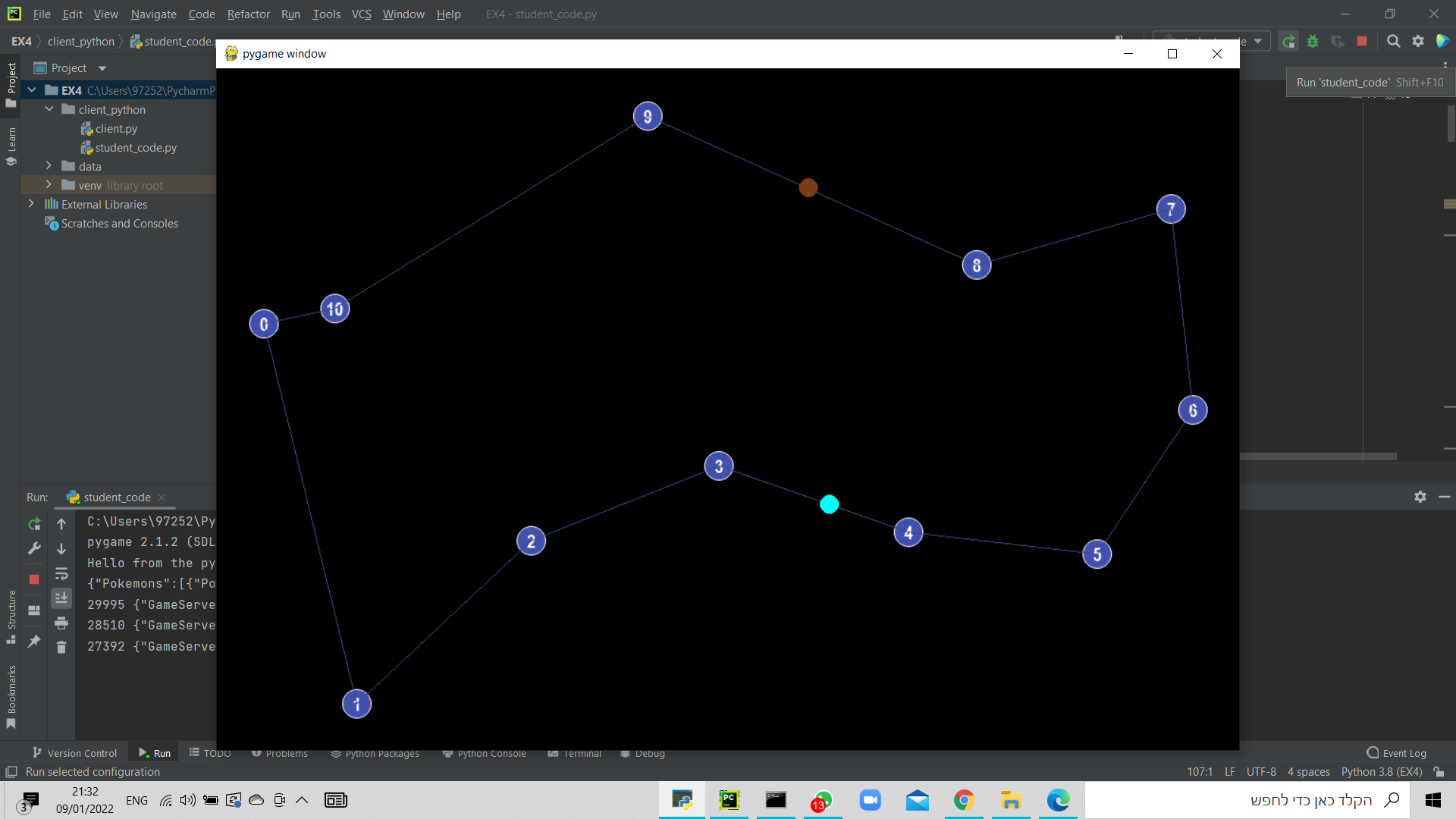Screen dimensions: 1456x819
Task: Click the Debug bug icon in toolbar
Action: click(1313, 41)
